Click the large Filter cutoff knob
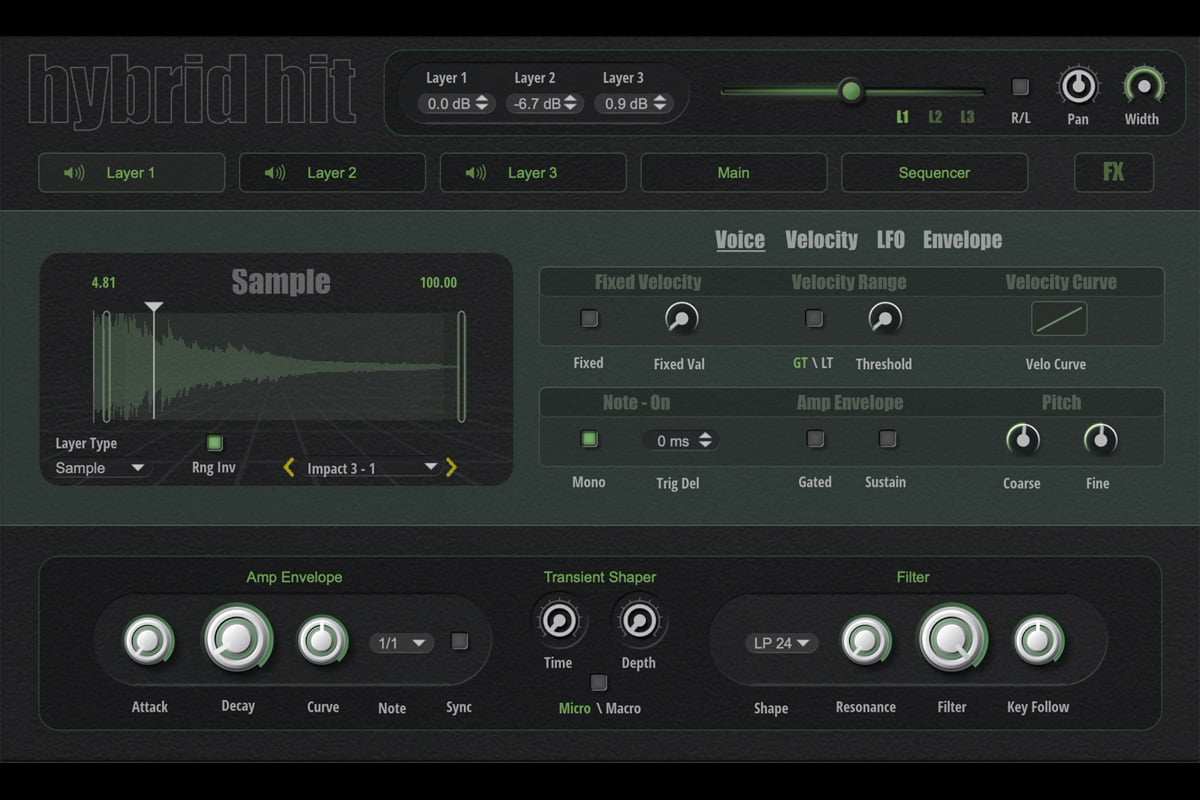The height and width of the screenshot is (800, 1200). 953,638
